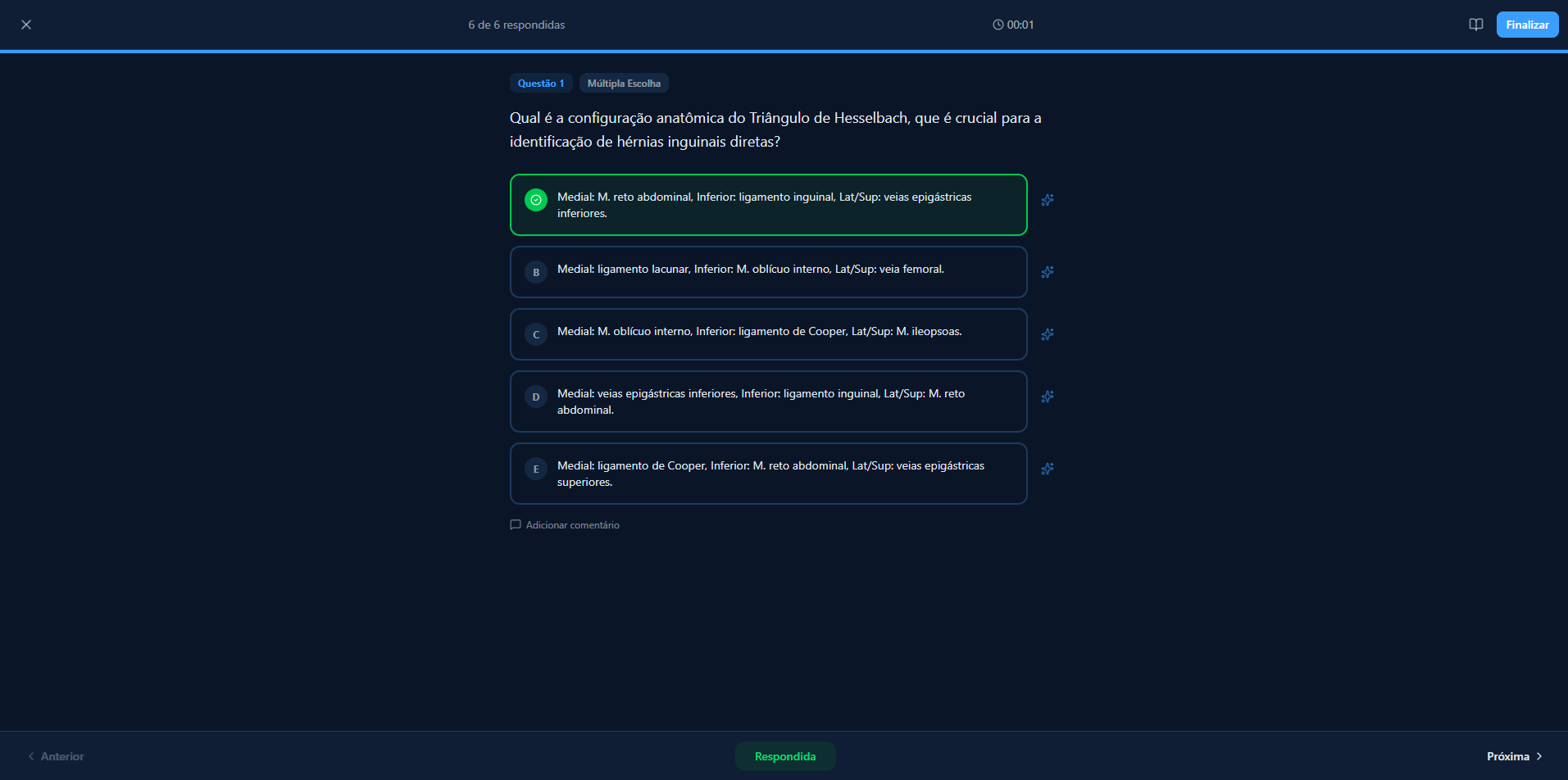Click the sparkle AI icon beside option E
Viewport: 1568px width, 780px height.
[1047, 469]
